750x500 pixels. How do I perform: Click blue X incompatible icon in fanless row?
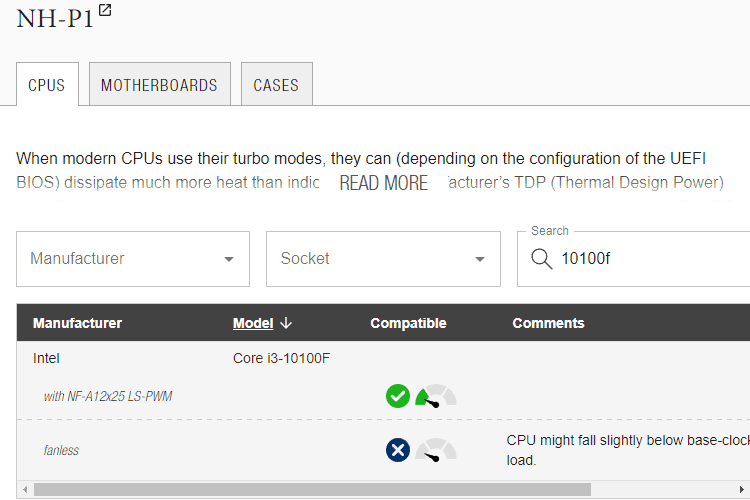click(397, 450)
